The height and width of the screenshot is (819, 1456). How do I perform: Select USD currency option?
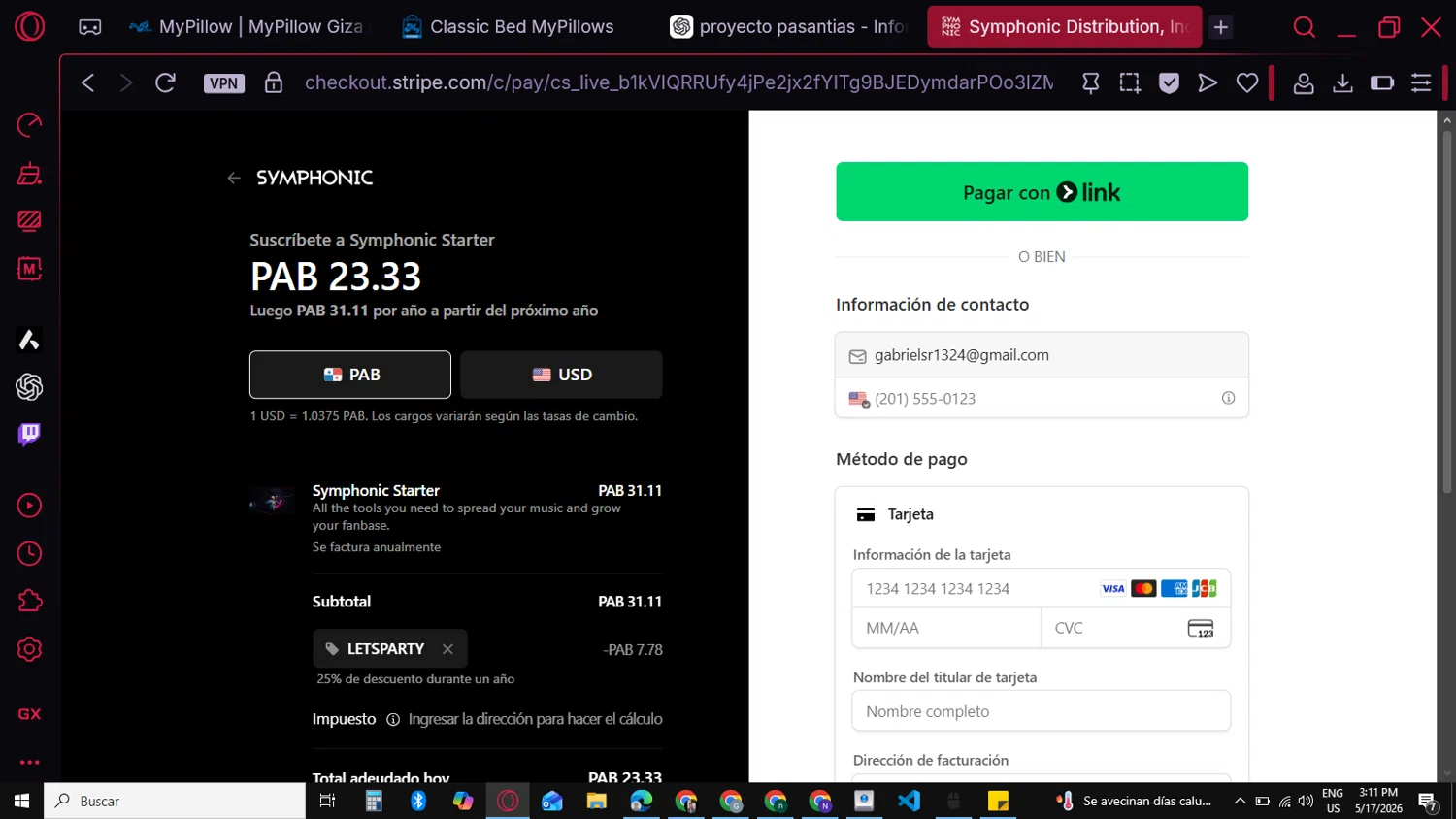pyautogui.click(x=562, y=375)
